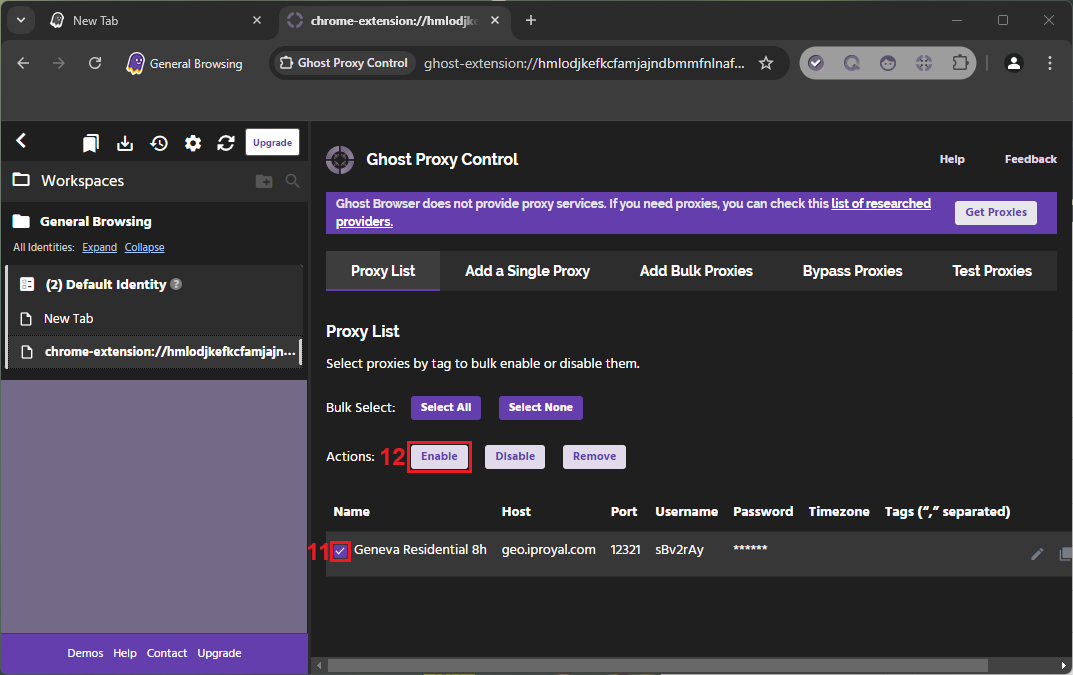This screenshot has width=1073, height=675.
Task: Click the Select All button
Action: pos(445,407)
